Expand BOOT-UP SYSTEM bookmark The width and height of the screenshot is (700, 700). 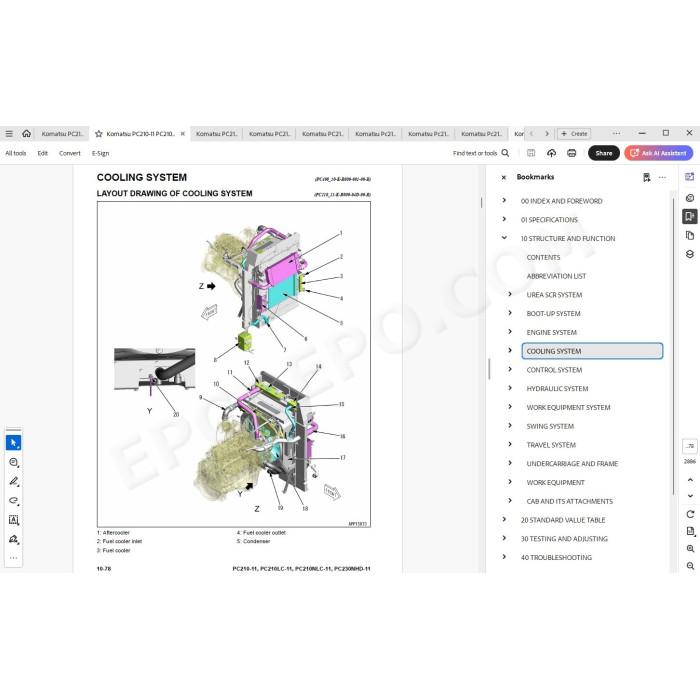(510, 313)
